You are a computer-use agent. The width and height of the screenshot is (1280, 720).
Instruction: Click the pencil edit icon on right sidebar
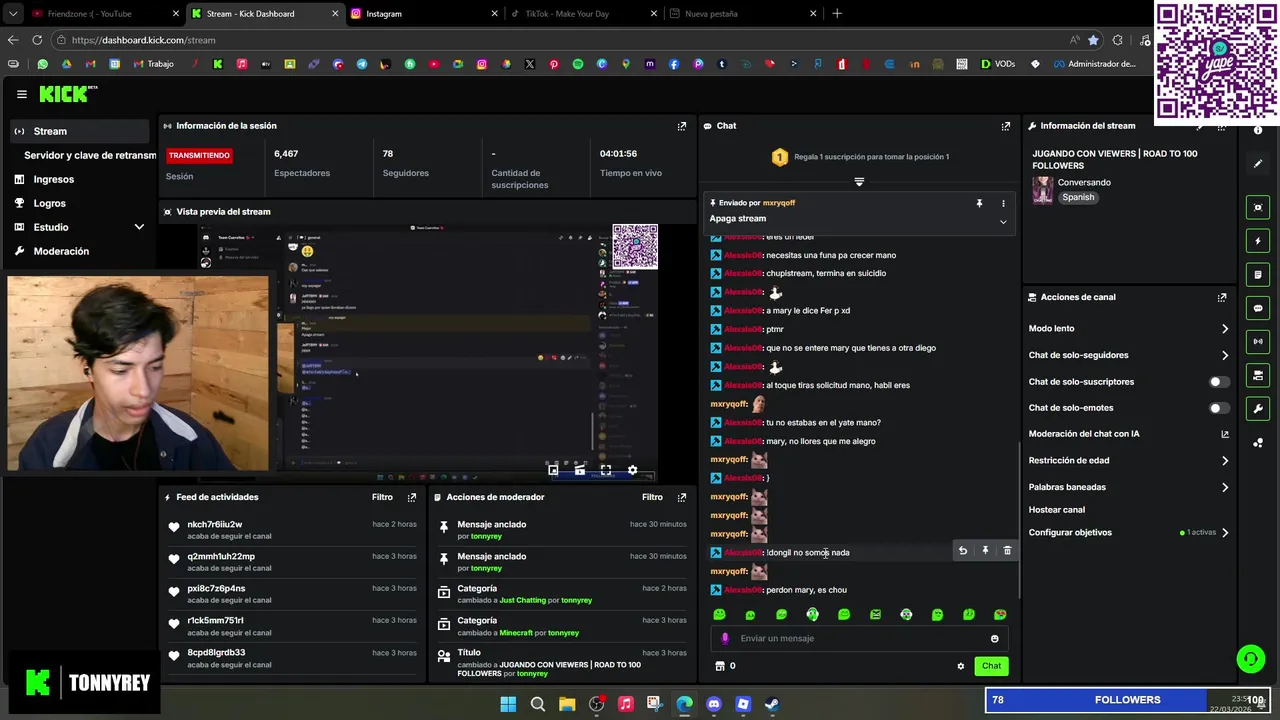point(1258,163)
